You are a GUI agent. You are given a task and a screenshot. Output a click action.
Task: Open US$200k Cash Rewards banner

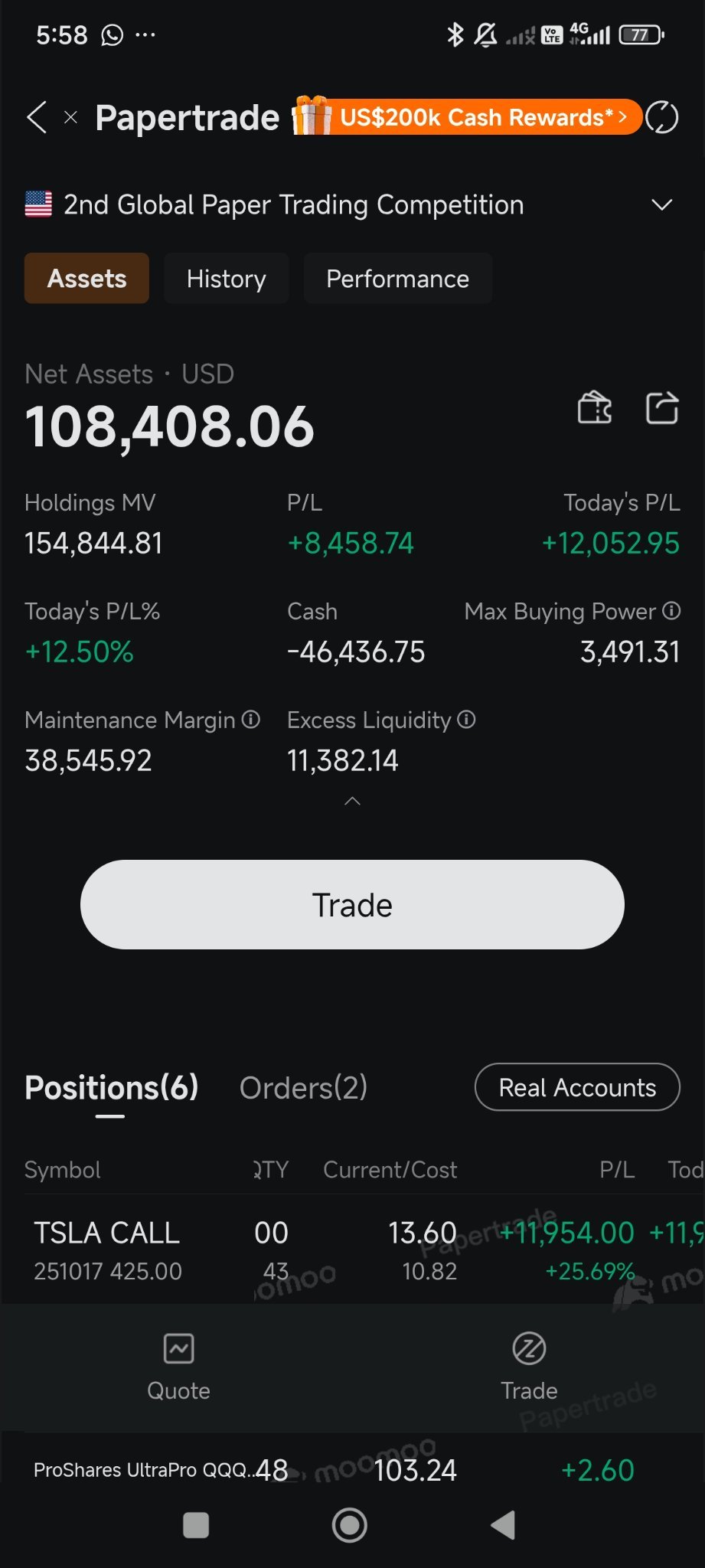coord(467,116)
